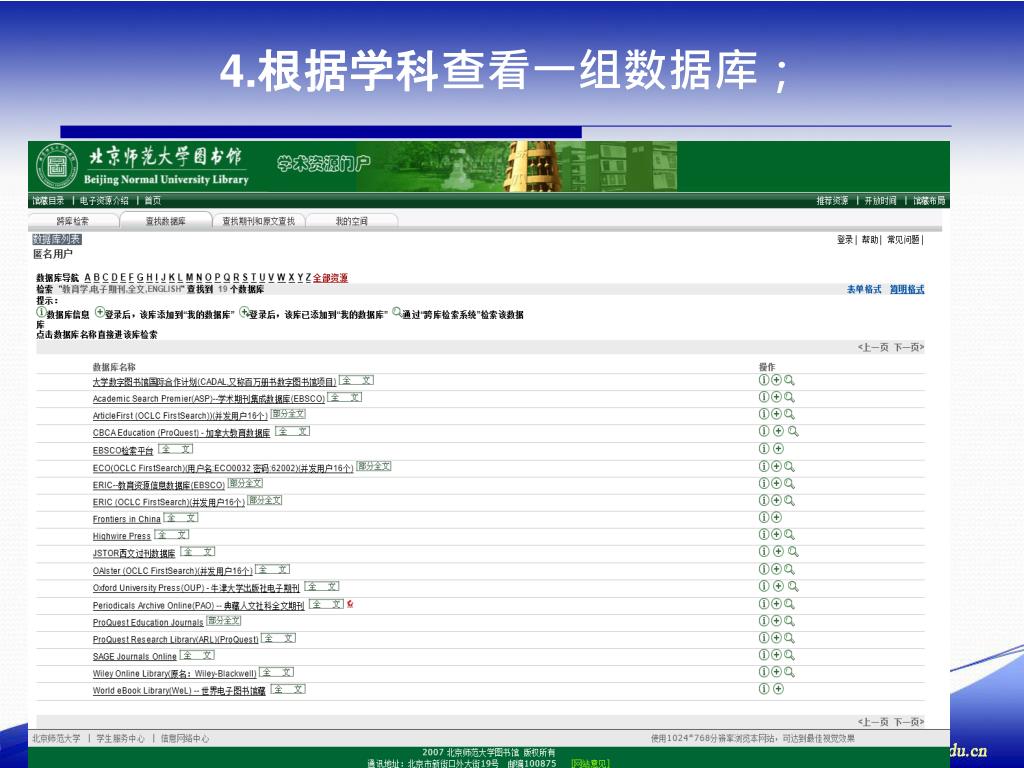Click 全部资源 in database navigation
Image resolution: width=1024 pixels, height=768 pixels.
click(330, 278)
